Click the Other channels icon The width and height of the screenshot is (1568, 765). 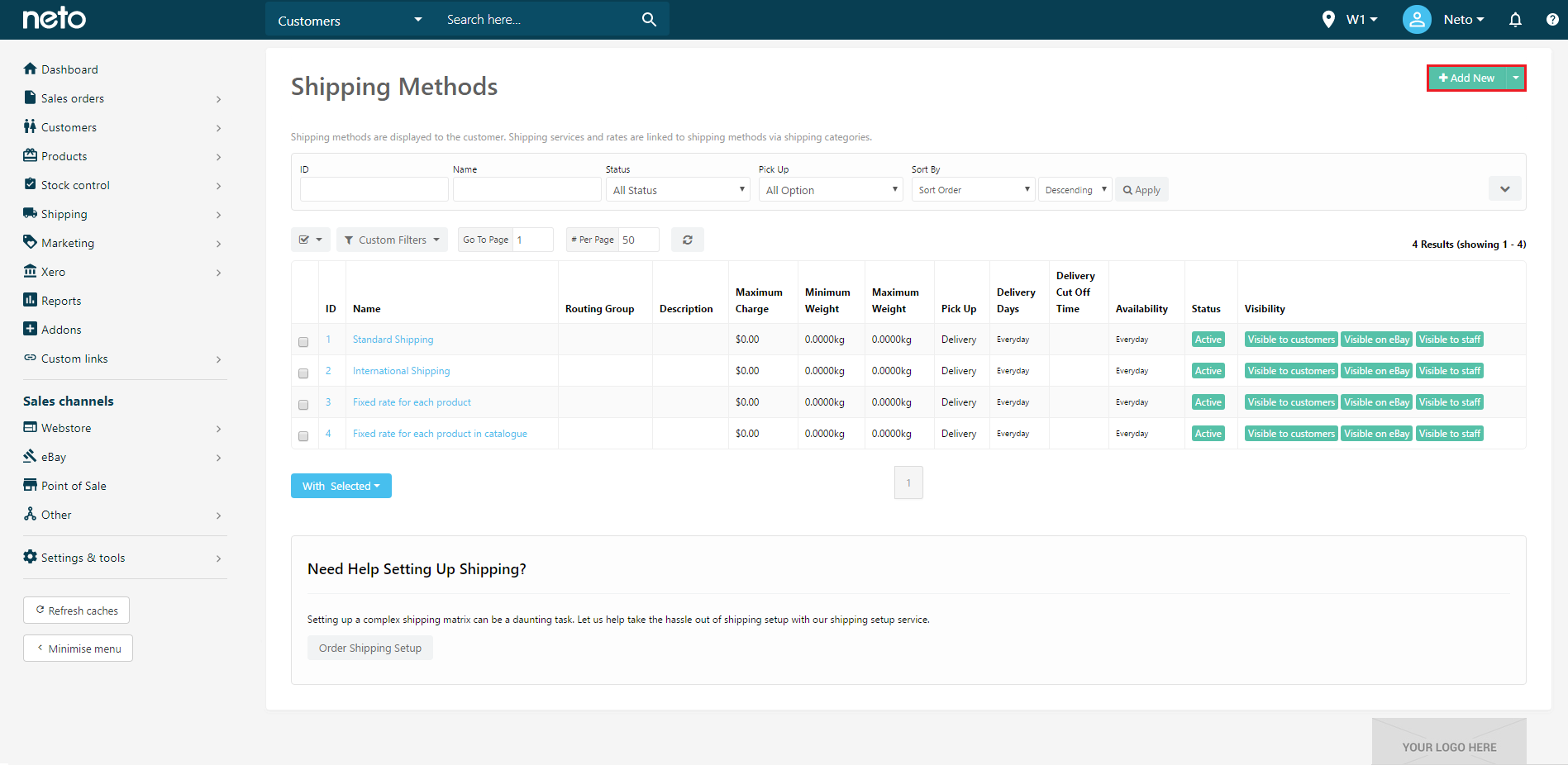click(x=31, y=514)
